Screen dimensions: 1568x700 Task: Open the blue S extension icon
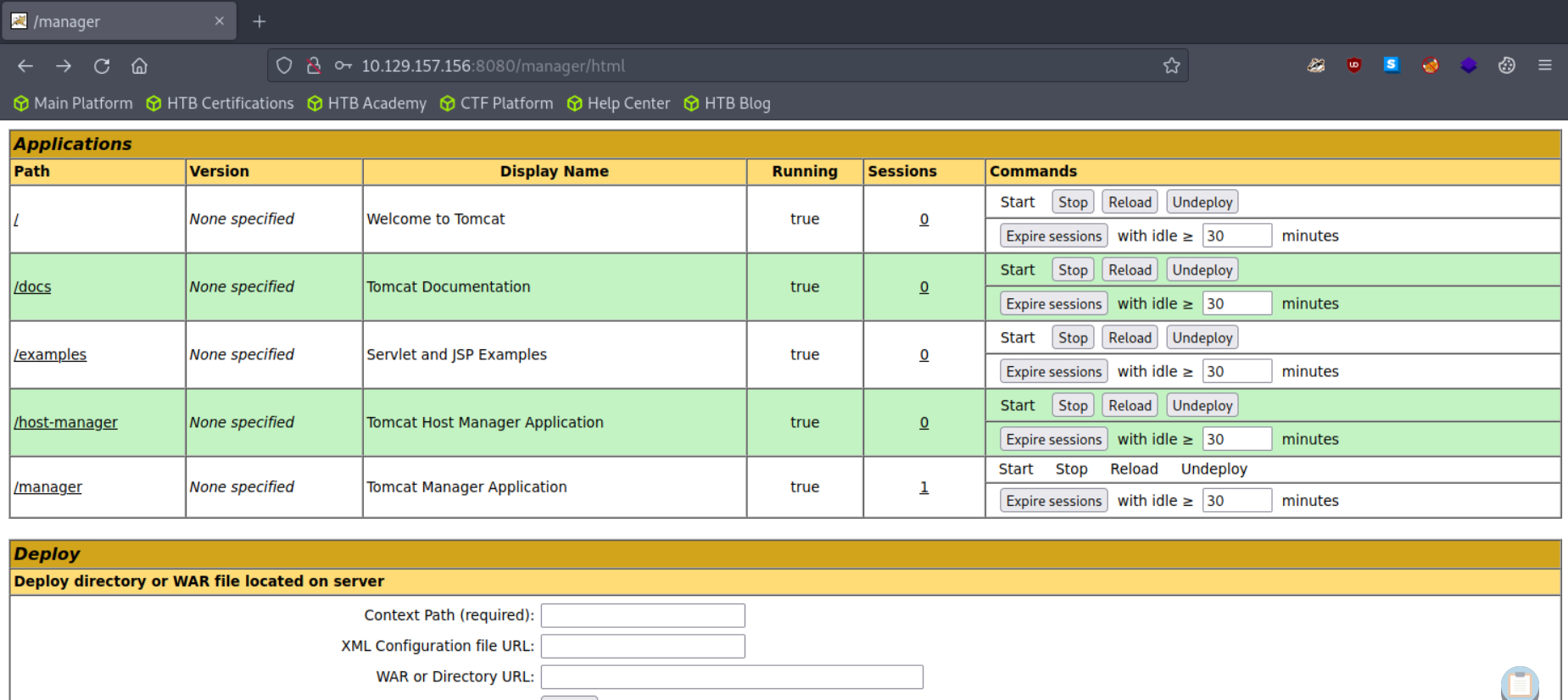pyautogui.click(x=1392, y=64)
